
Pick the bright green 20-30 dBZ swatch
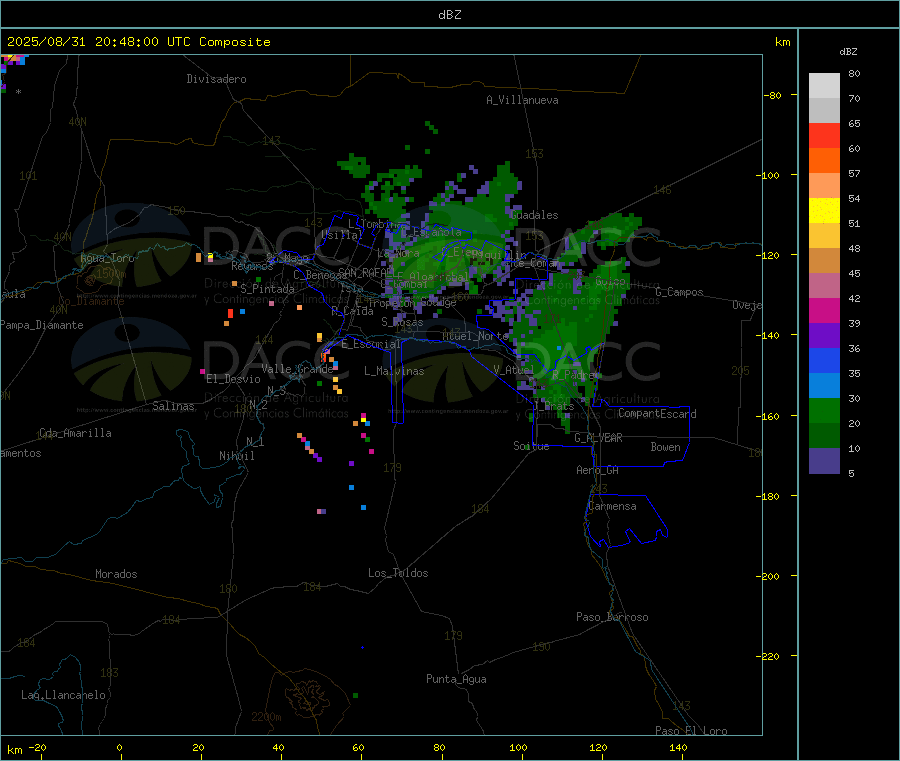coord(824,410)
